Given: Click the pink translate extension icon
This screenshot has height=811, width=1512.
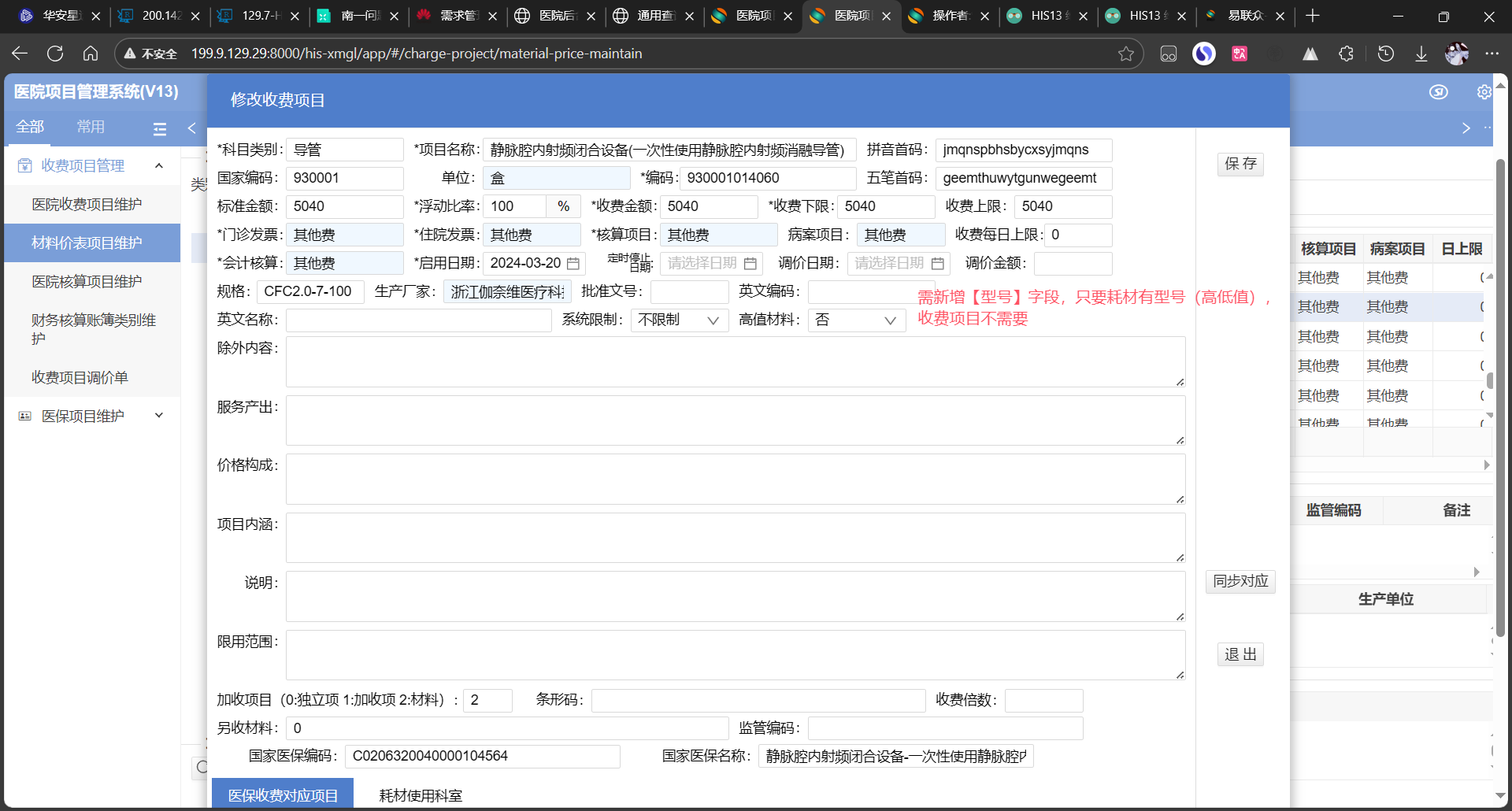Looking at the screenshot, I should 1240,54.
